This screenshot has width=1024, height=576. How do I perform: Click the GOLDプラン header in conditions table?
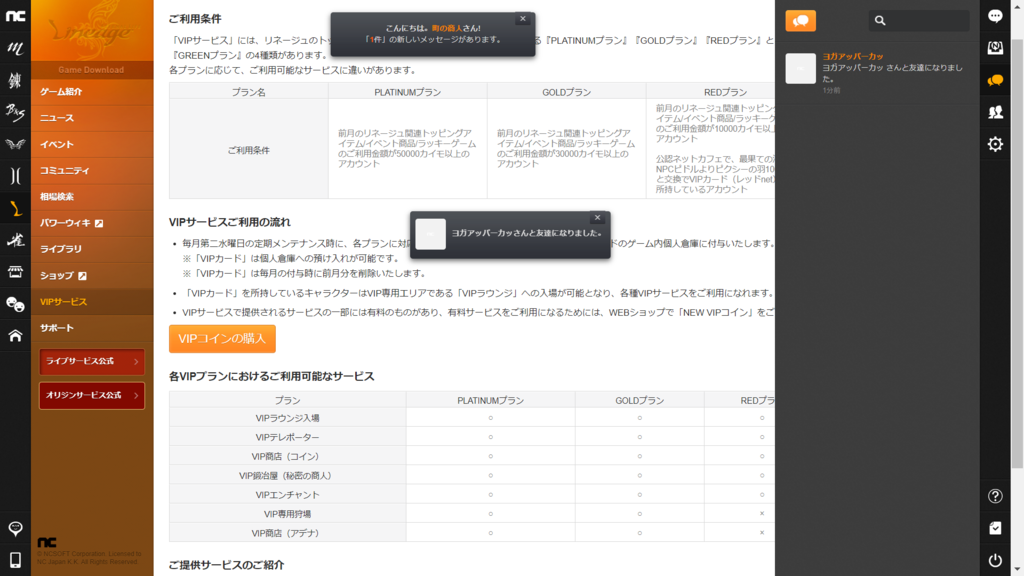(566, 92)
